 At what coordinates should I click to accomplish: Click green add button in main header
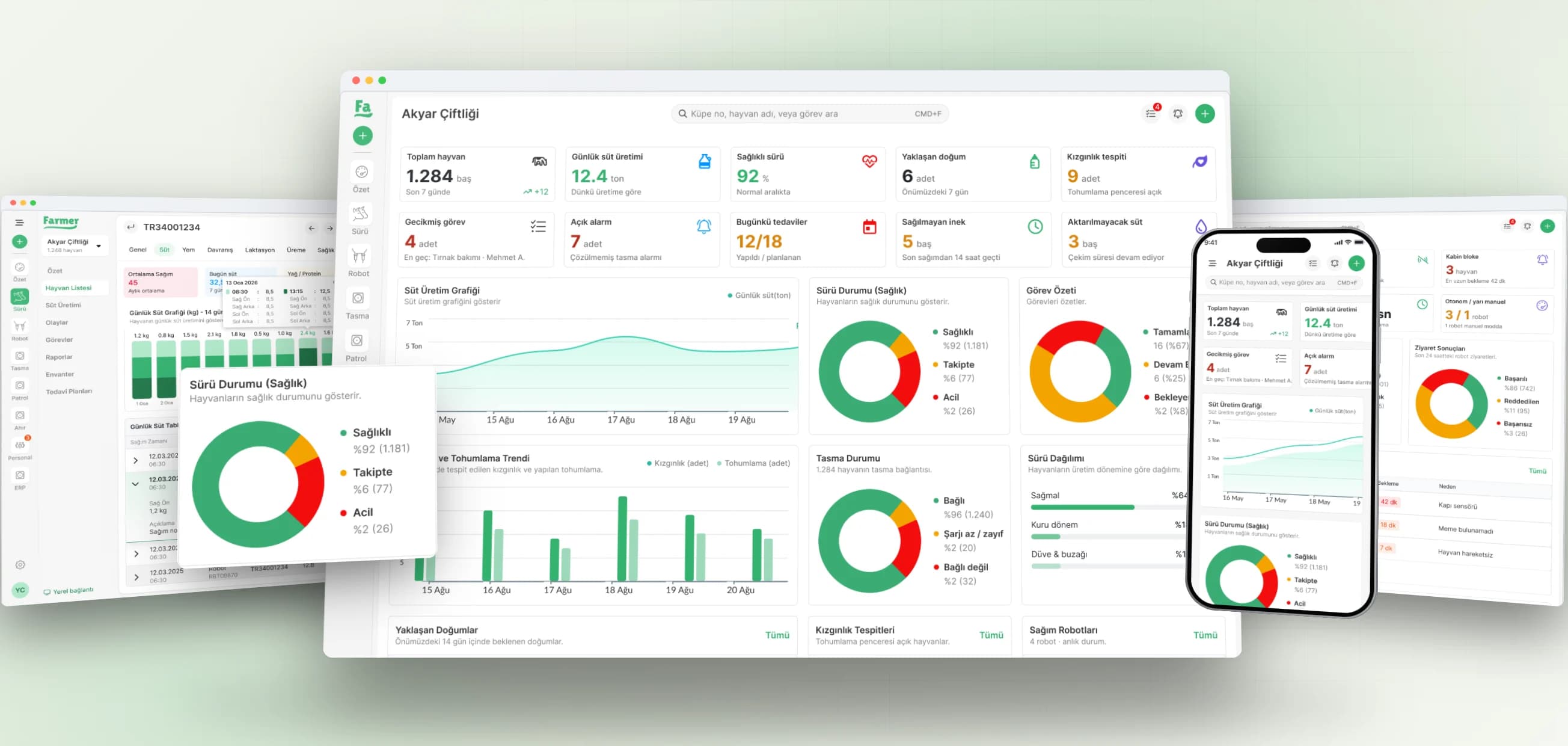coord(1205,114)
